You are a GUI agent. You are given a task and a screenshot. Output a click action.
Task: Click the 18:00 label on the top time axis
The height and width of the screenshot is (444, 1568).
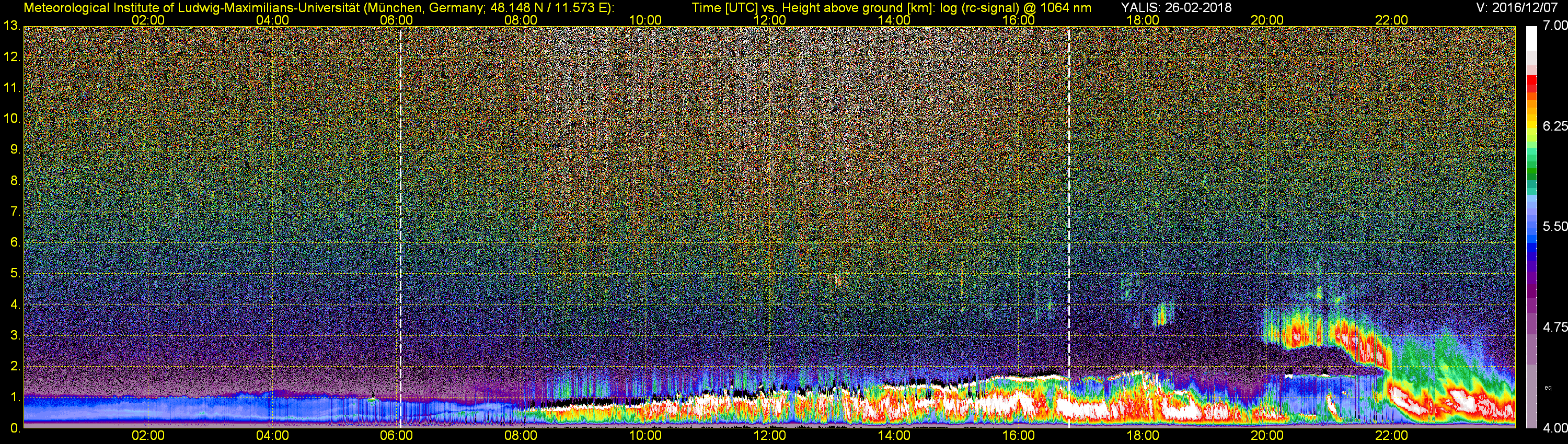click(1143, 20)
